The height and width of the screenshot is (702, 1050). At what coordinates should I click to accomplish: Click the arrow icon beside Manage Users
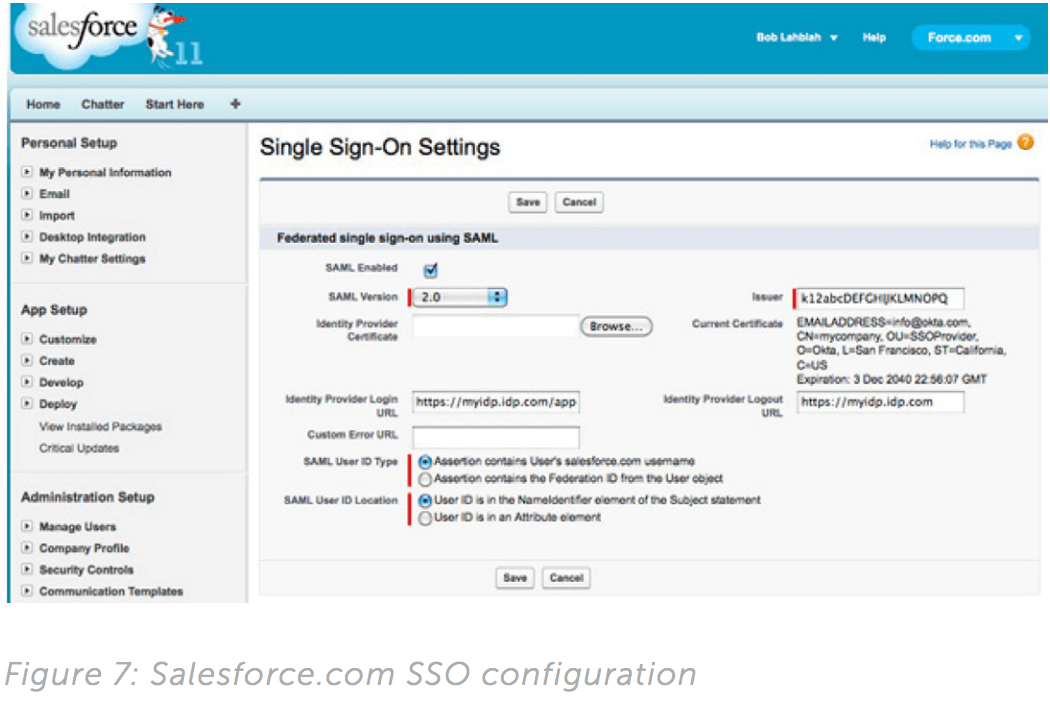(x=27, y=527)
